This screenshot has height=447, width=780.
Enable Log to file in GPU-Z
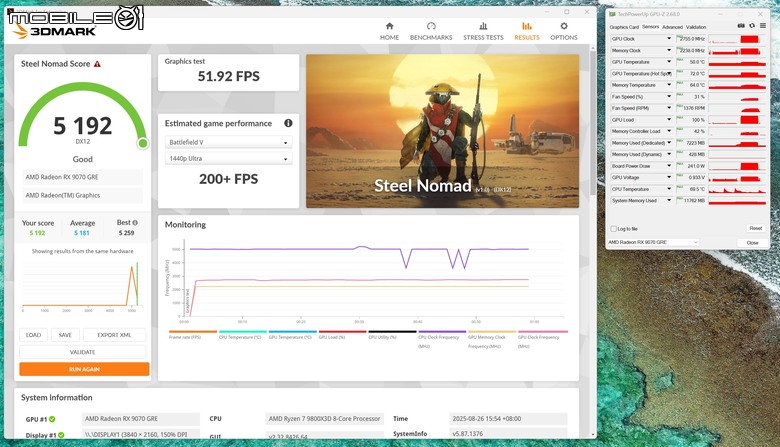(613, 229)
